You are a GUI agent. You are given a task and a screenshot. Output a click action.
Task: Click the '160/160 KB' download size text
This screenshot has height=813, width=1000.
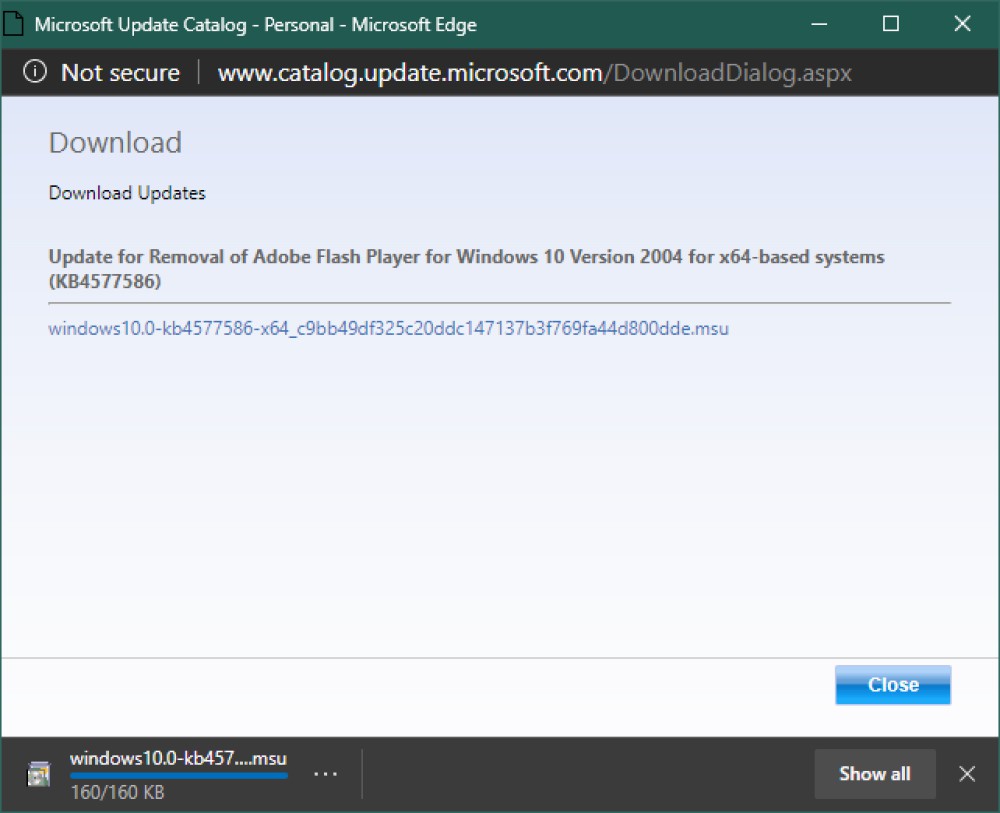coord(117,793)
